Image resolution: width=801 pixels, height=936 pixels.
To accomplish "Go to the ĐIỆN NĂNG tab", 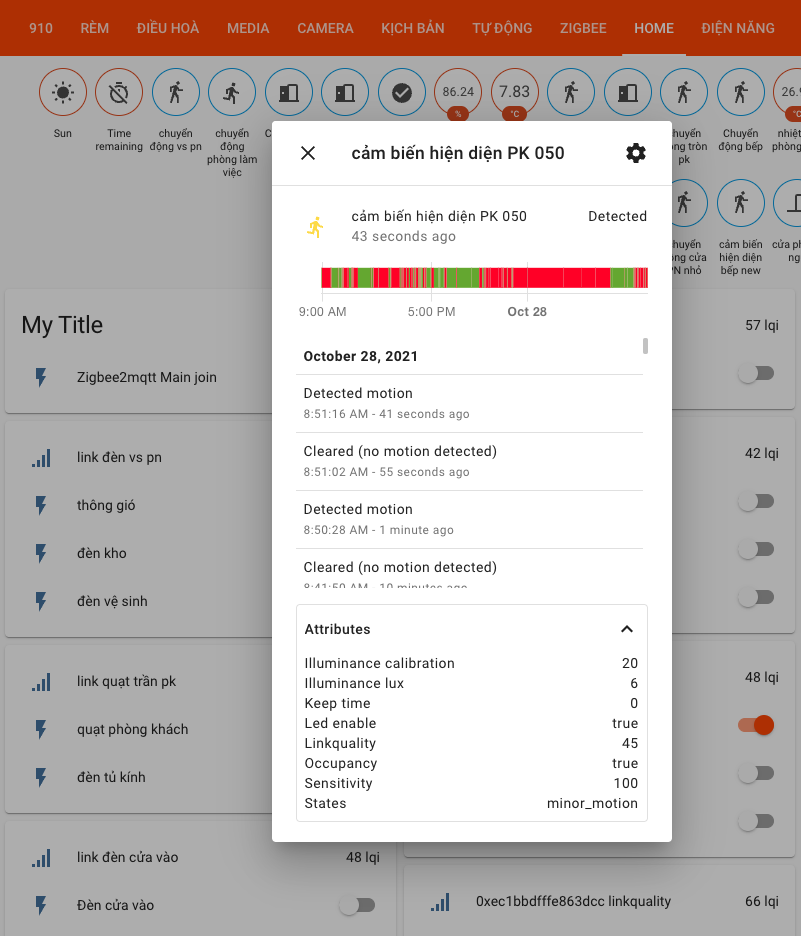I will [x=738, y=28].
